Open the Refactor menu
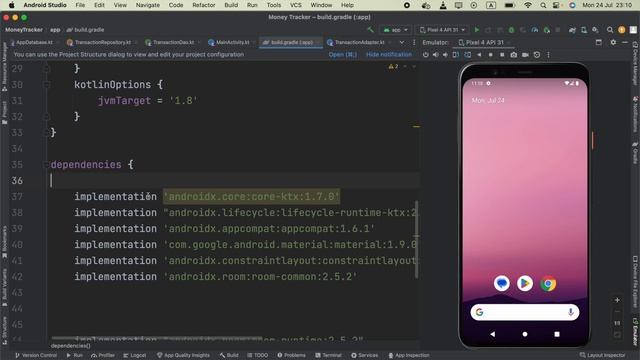The width and height of the screenshot is (640, 360). click(x=204, y=5)
